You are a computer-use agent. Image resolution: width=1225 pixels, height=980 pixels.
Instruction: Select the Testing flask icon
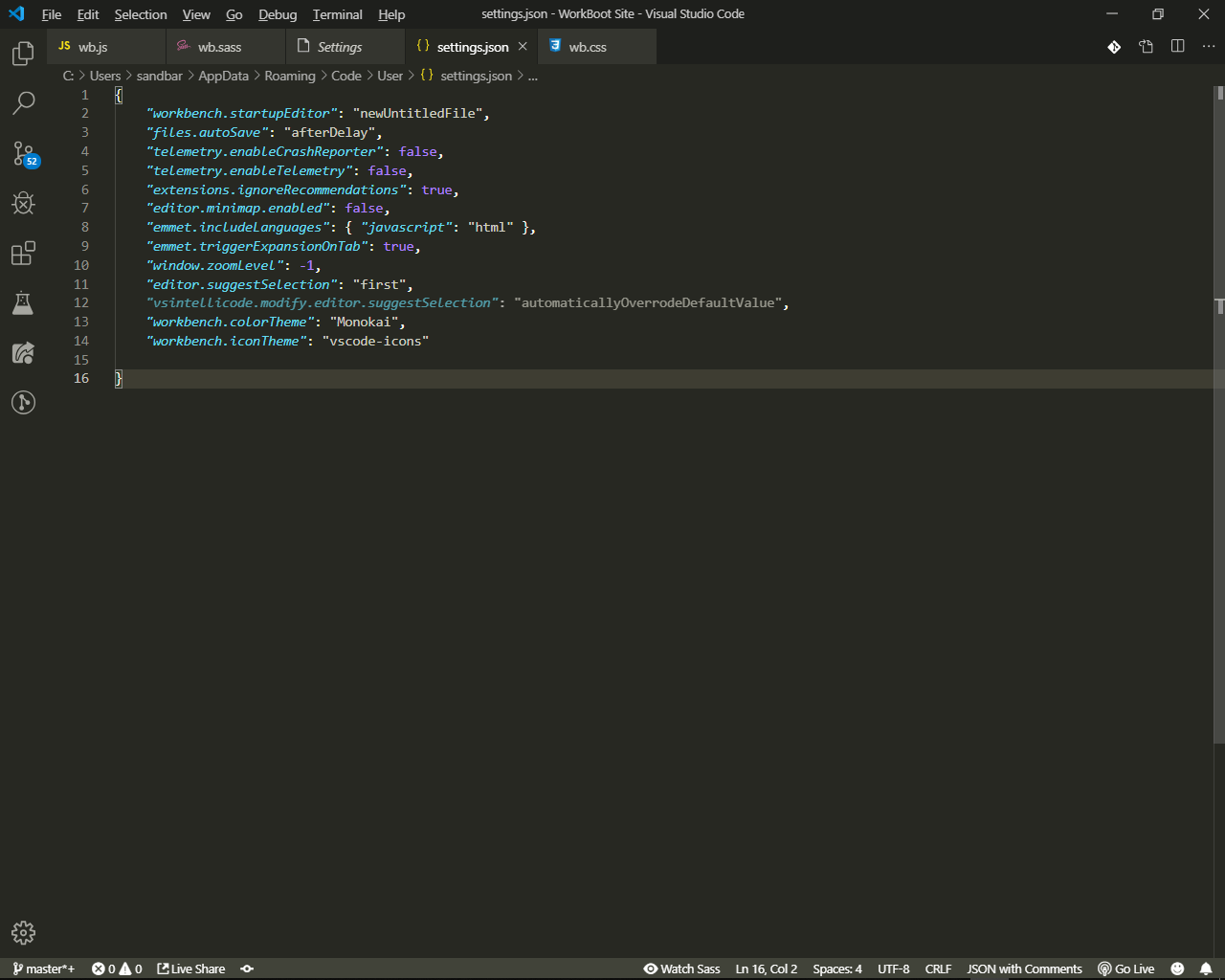click(23, 303)
